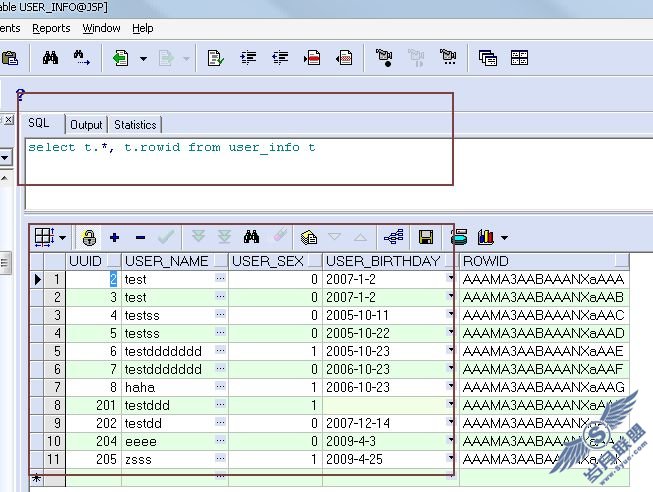This screenshot has height=492, width=653.
Task: Click the Find binoculars icon in grid toolbar
Action: pos(251,237)
